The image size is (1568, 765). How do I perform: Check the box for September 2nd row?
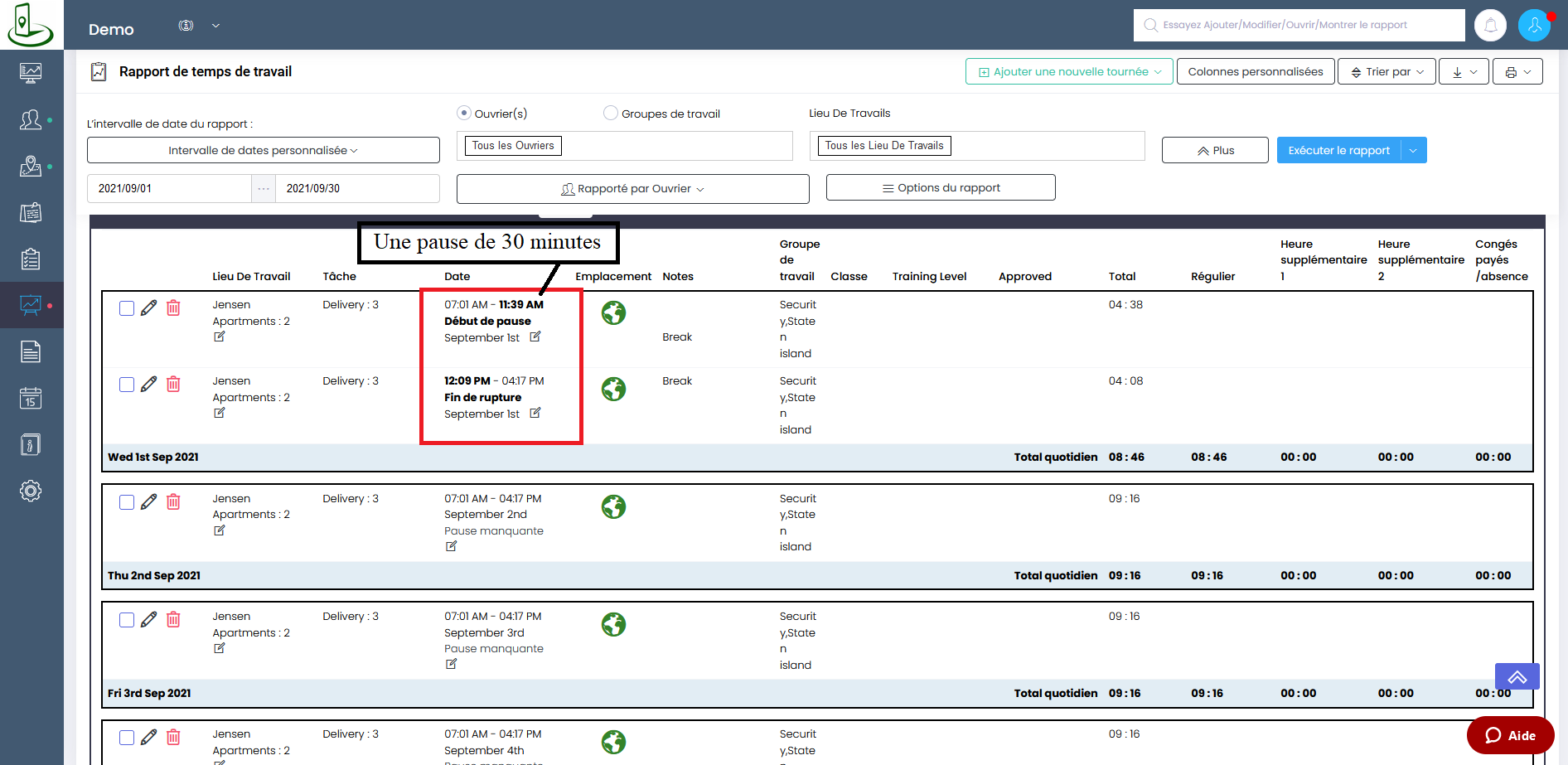tap(127, 502)
